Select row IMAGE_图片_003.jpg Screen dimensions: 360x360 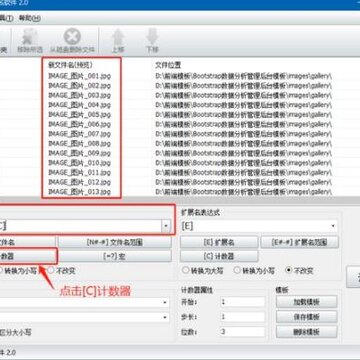pyautogui.click(x=79, y=95)
